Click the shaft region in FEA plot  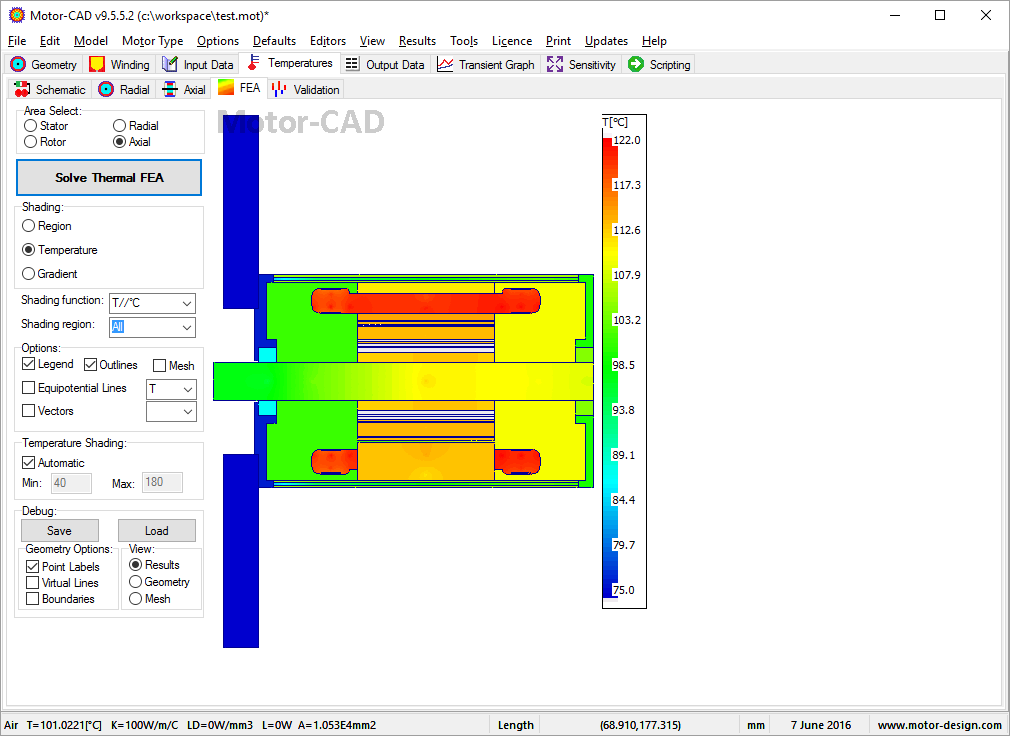403,381
